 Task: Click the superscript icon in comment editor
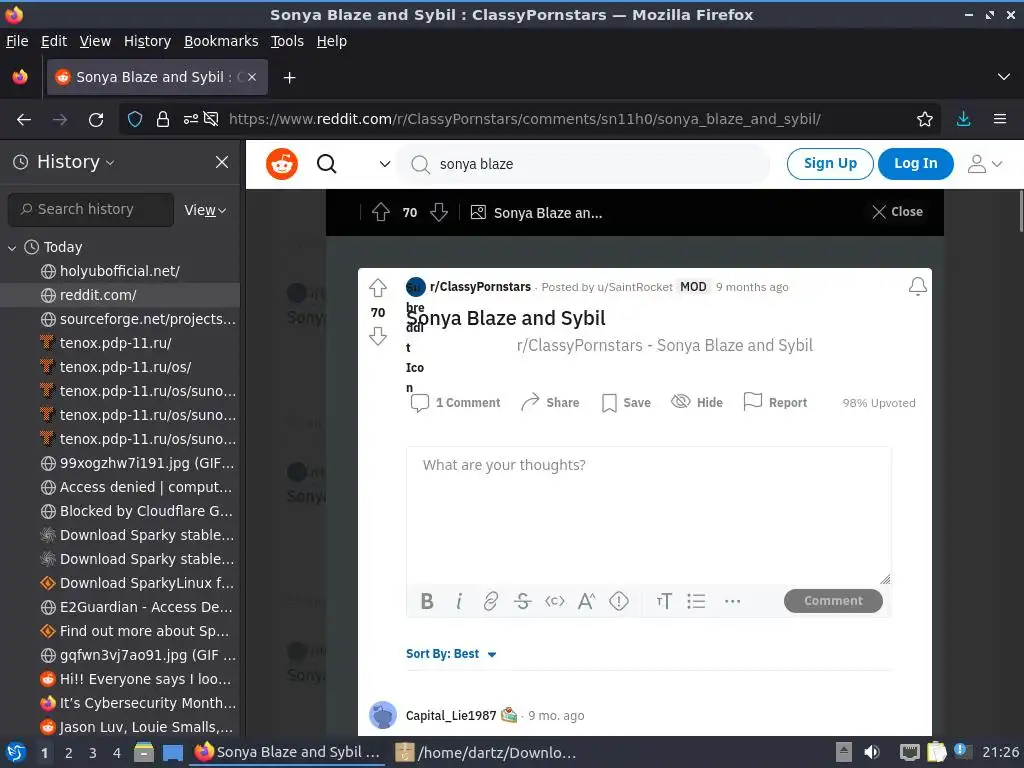coord(586,601)
